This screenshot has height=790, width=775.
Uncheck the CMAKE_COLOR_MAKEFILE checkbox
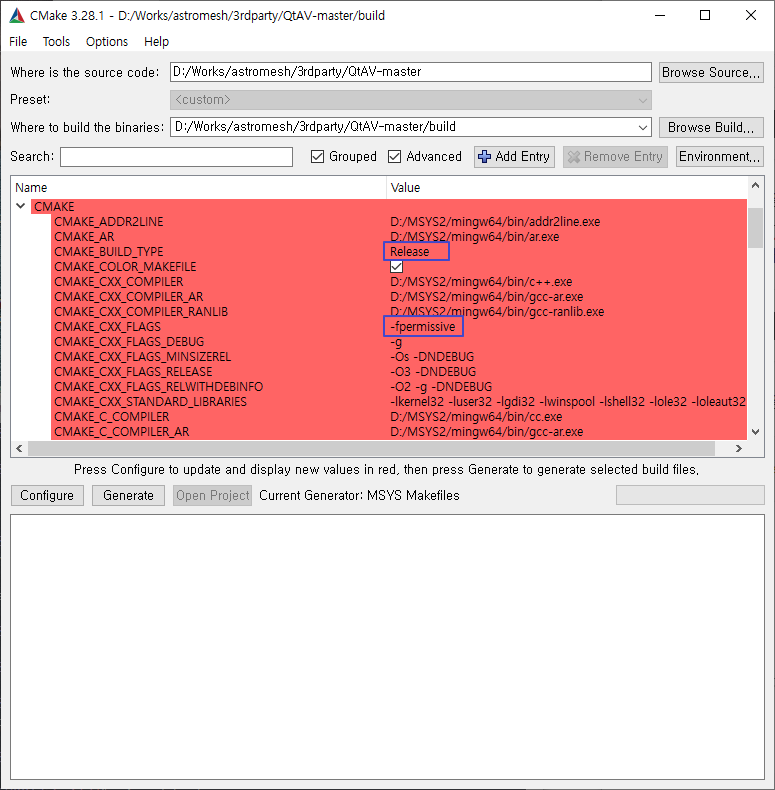pyautogui.click(x=397, y=267)
